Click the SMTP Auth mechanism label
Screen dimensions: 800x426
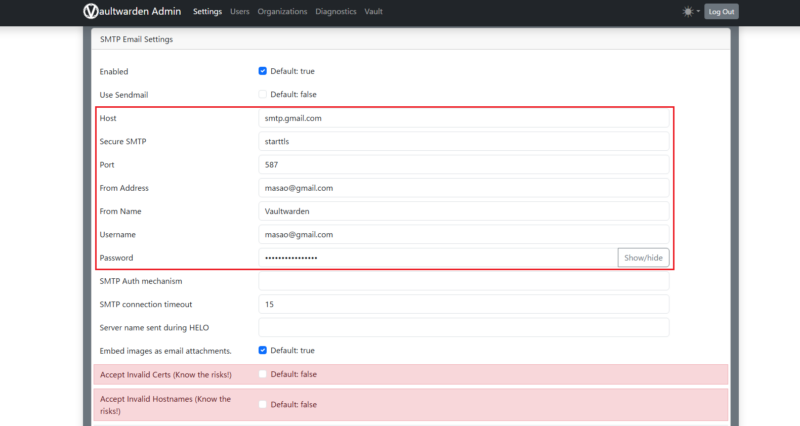(x=141, y=281)
